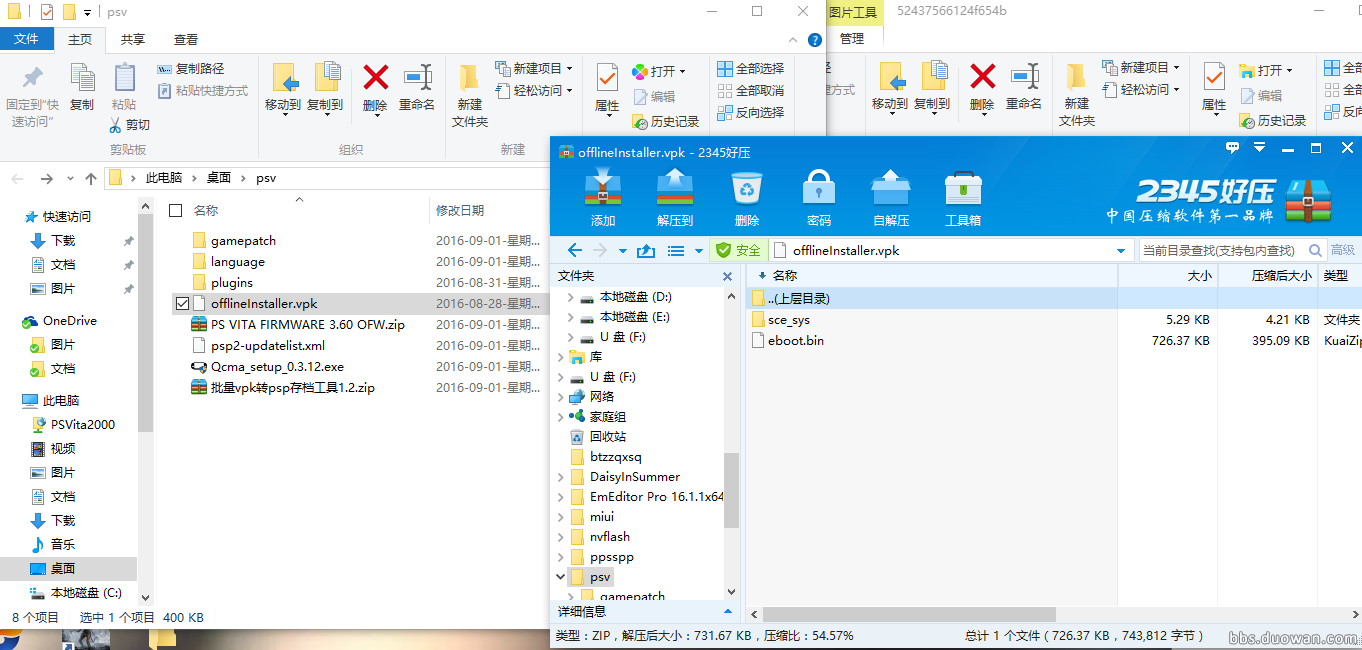
Task: Click the 解压到 extract icon in 2345好压
Action: [675, 187]
